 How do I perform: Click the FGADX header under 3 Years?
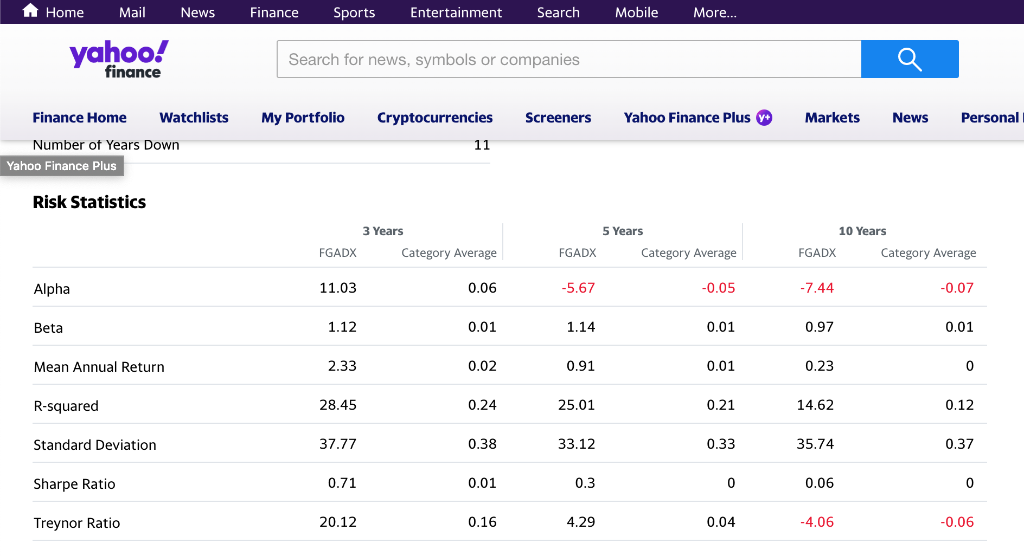(338, 253)
